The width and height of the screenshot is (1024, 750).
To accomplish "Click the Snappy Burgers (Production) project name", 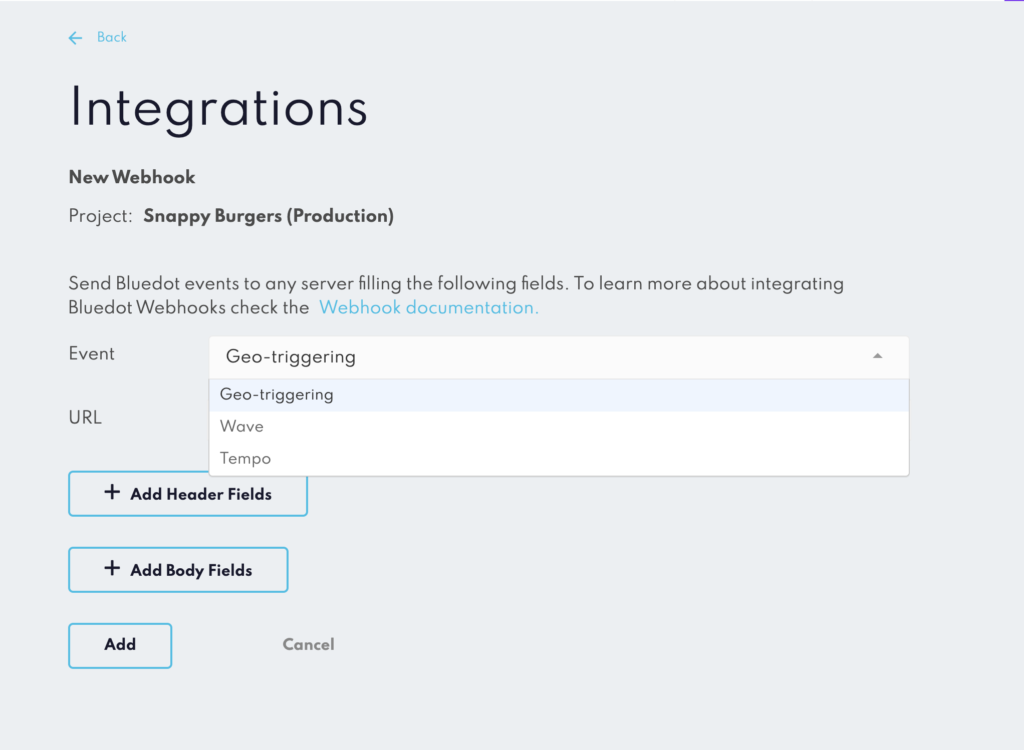I will 268,216.
